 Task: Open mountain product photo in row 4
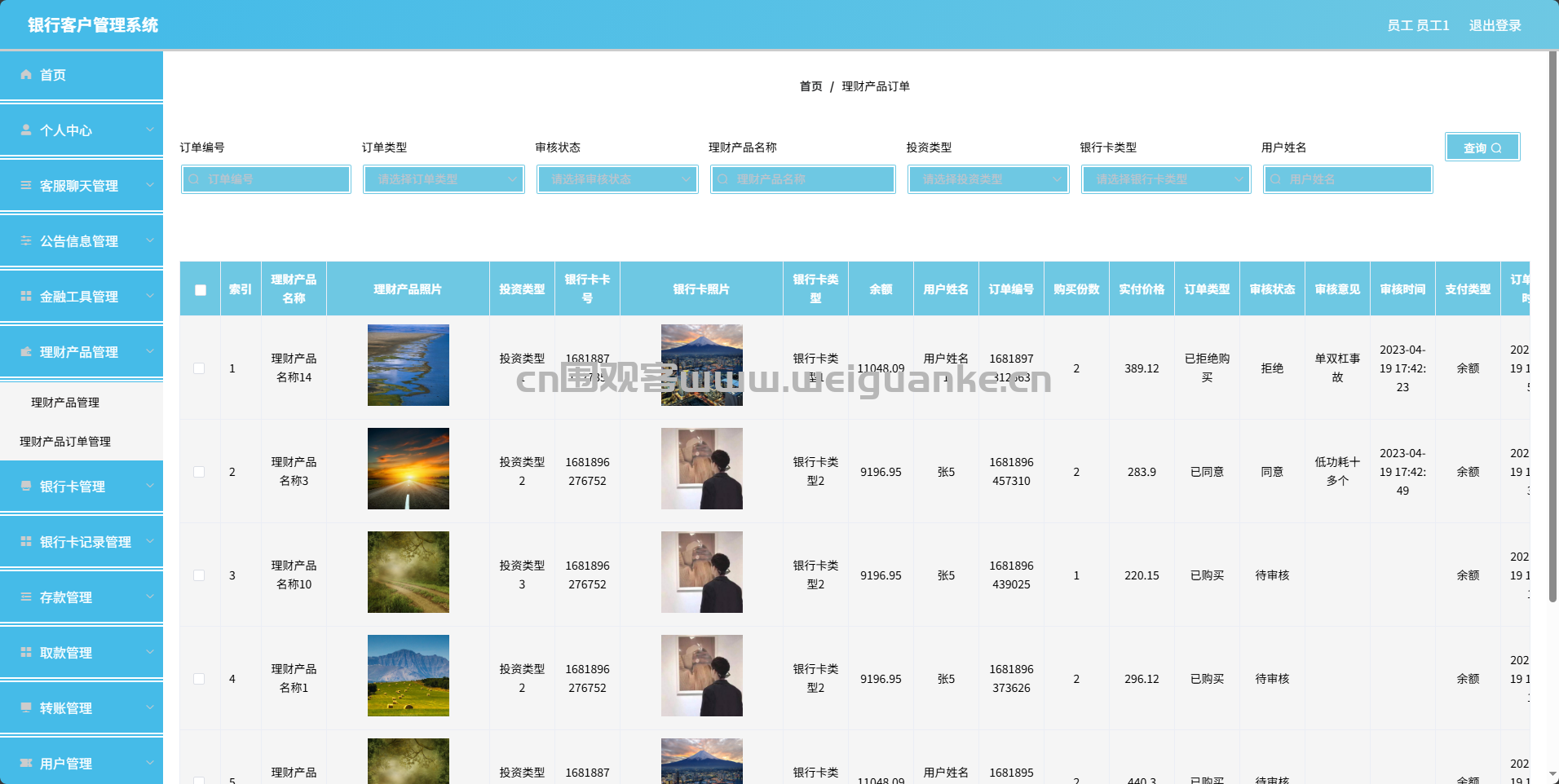[409, 676]
